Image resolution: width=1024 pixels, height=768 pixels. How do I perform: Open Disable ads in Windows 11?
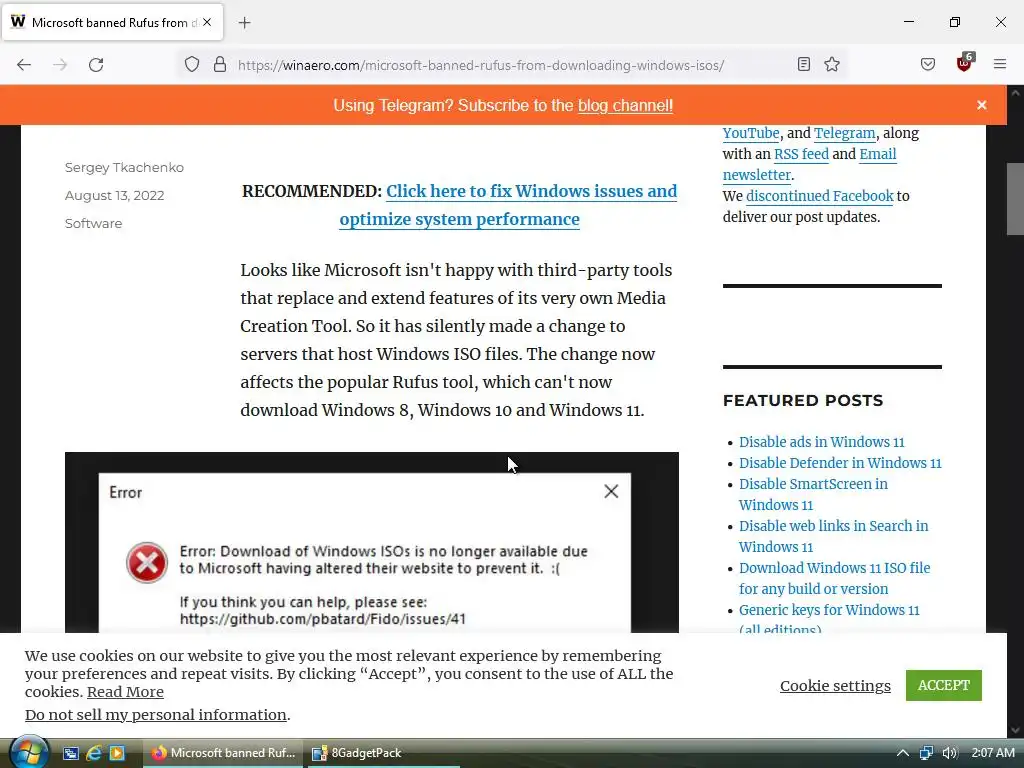pos(822,442)
